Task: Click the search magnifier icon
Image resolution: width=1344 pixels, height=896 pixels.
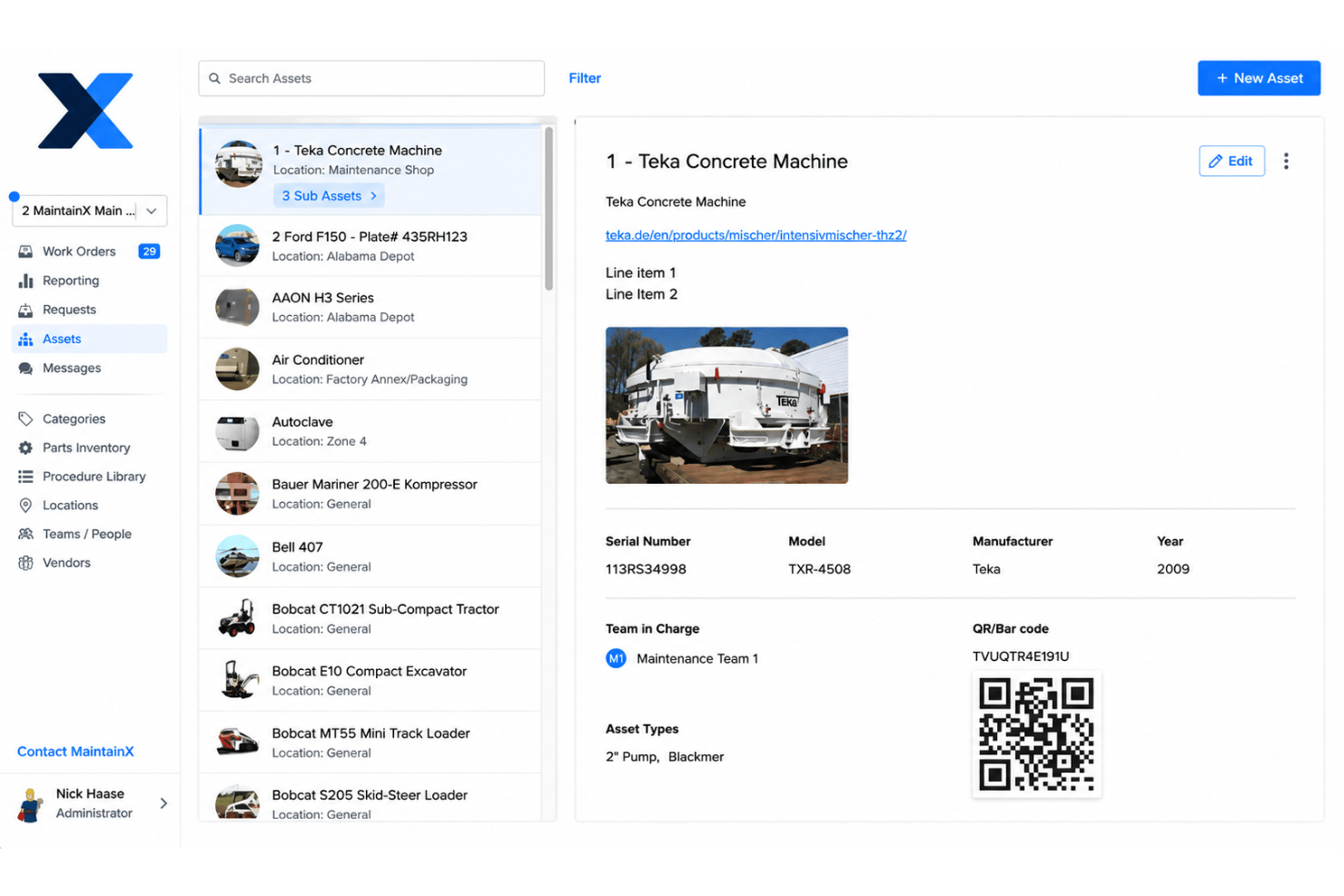Action: (215, 78)
